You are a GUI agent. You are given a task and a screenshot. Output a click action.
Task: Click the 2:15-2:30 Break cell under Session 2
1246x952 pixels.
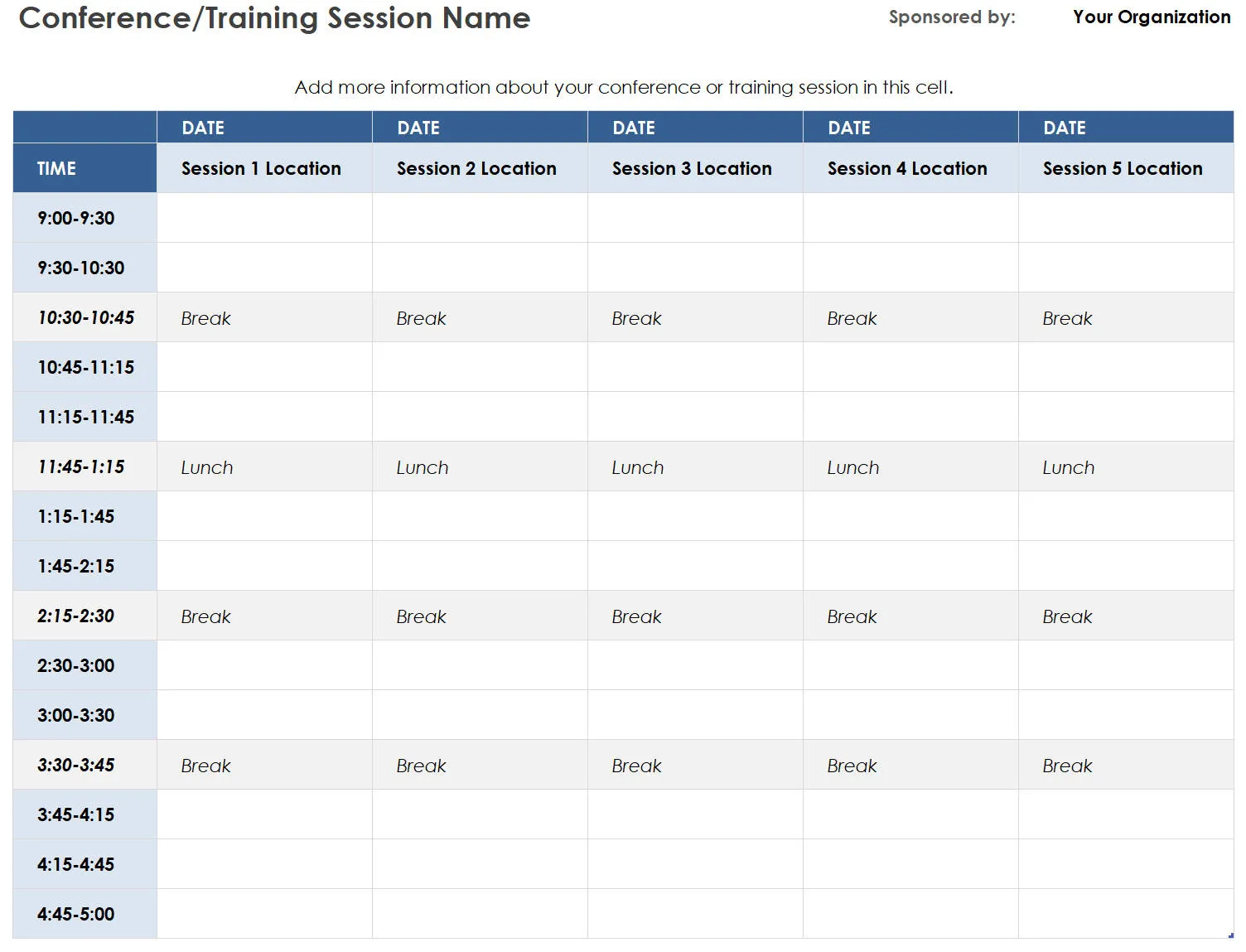tap(421, 616)
